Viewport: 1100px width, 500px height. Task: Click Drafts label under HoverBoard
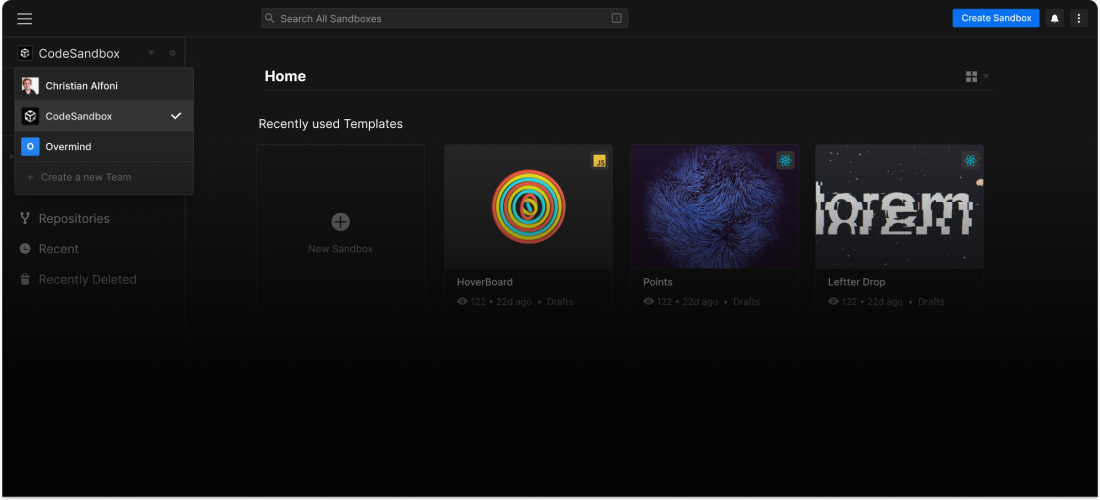(x=560, y=302)
